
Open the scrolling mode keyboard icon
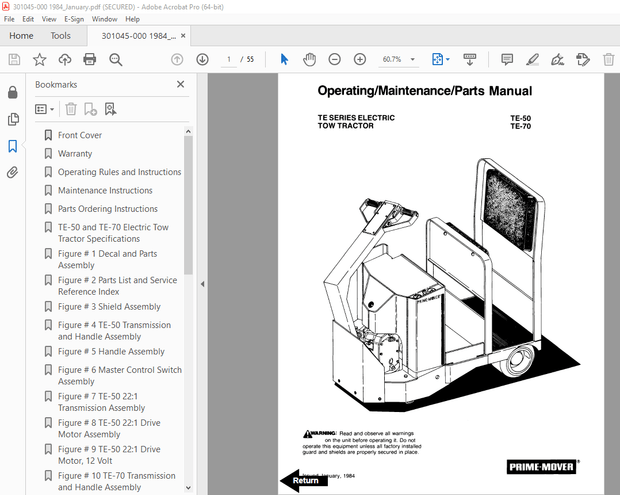click(x=470, y=60)
